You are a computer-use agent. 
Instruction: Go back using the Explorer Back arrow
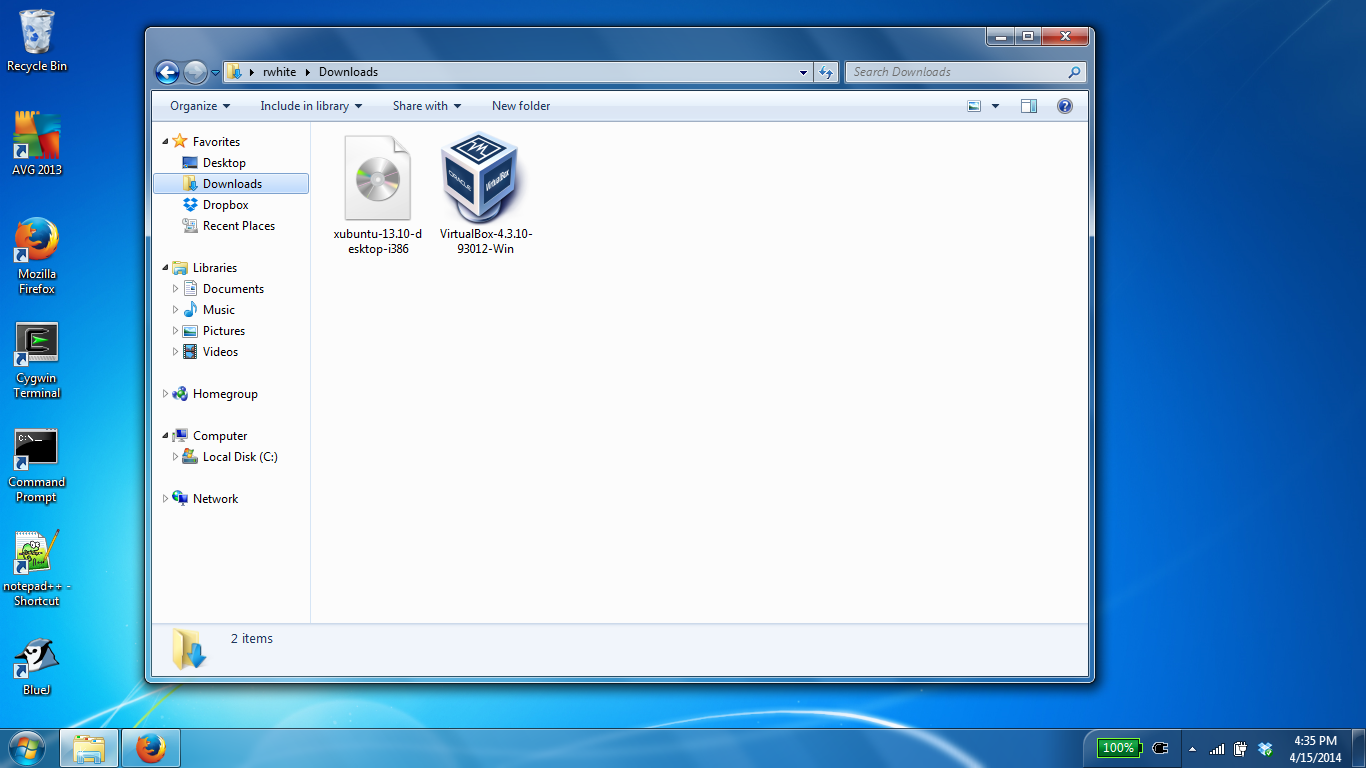pos(167,72)
